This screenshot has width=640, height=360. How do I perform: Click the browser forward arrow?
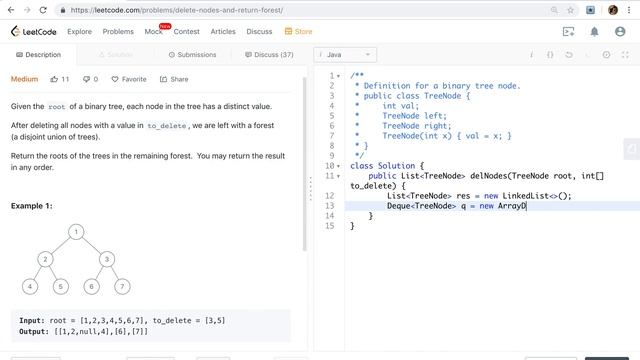27,10
